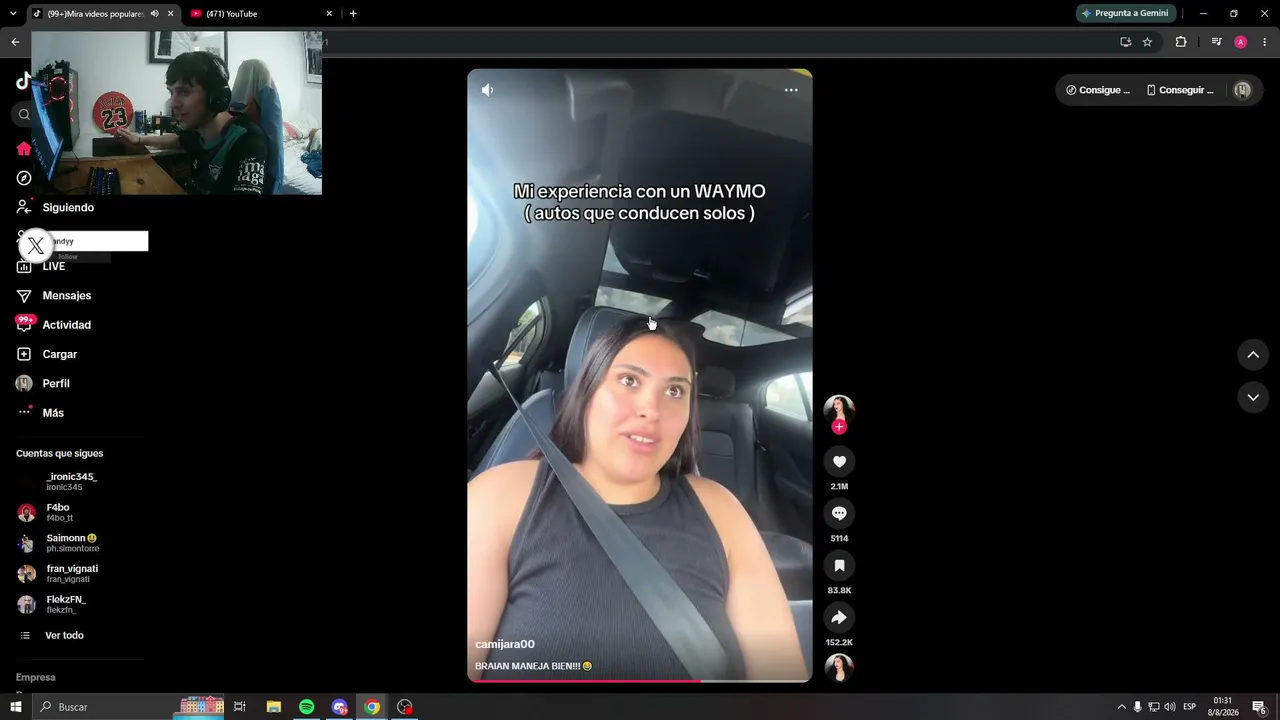Open Discord from the taskbar
This screenshot has width=1280, height=720.
click(x=340, y=707)
